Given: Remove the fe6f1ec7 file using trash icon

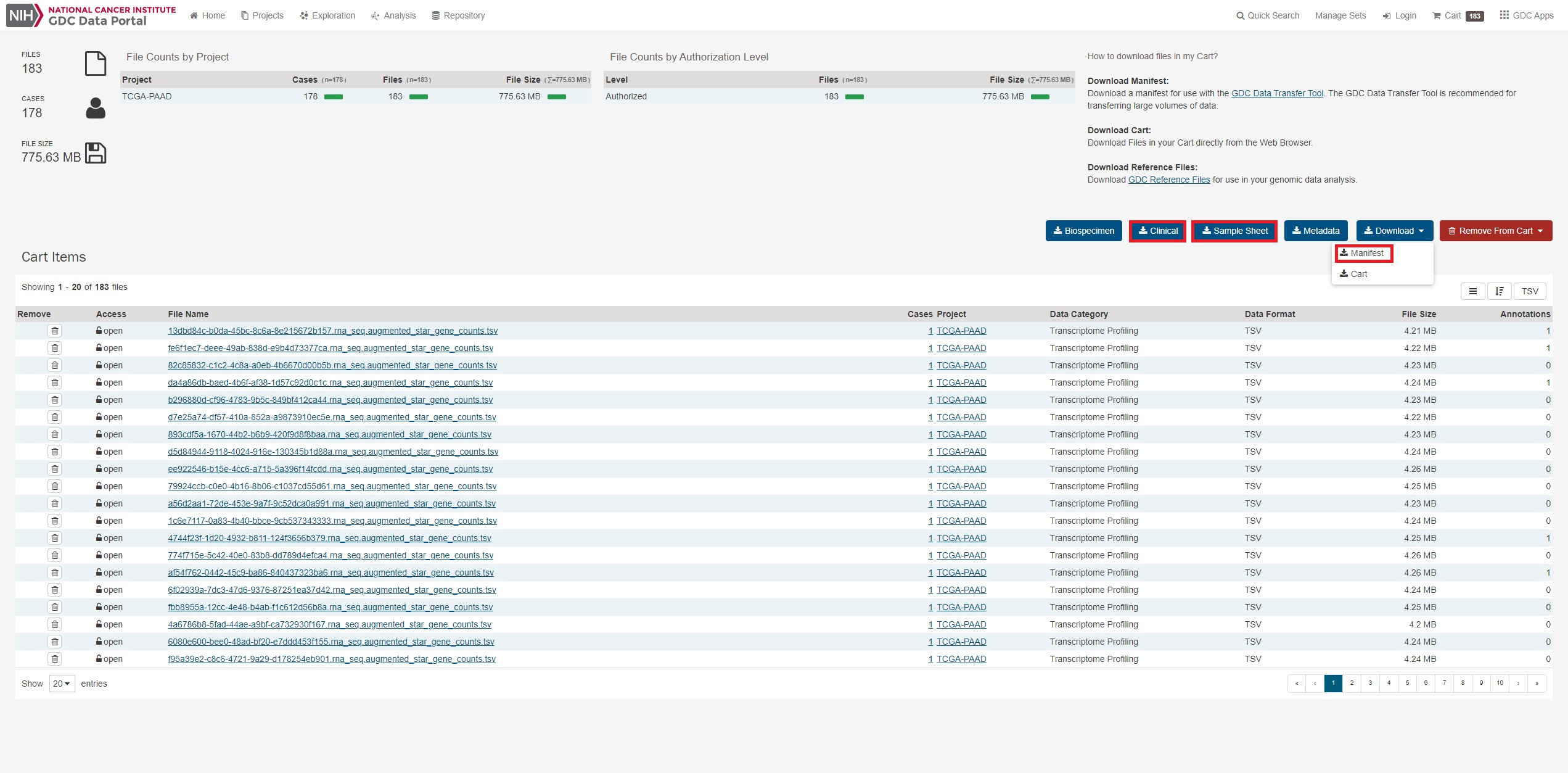Looking at the screenshot, I should [x=55, y=348].
